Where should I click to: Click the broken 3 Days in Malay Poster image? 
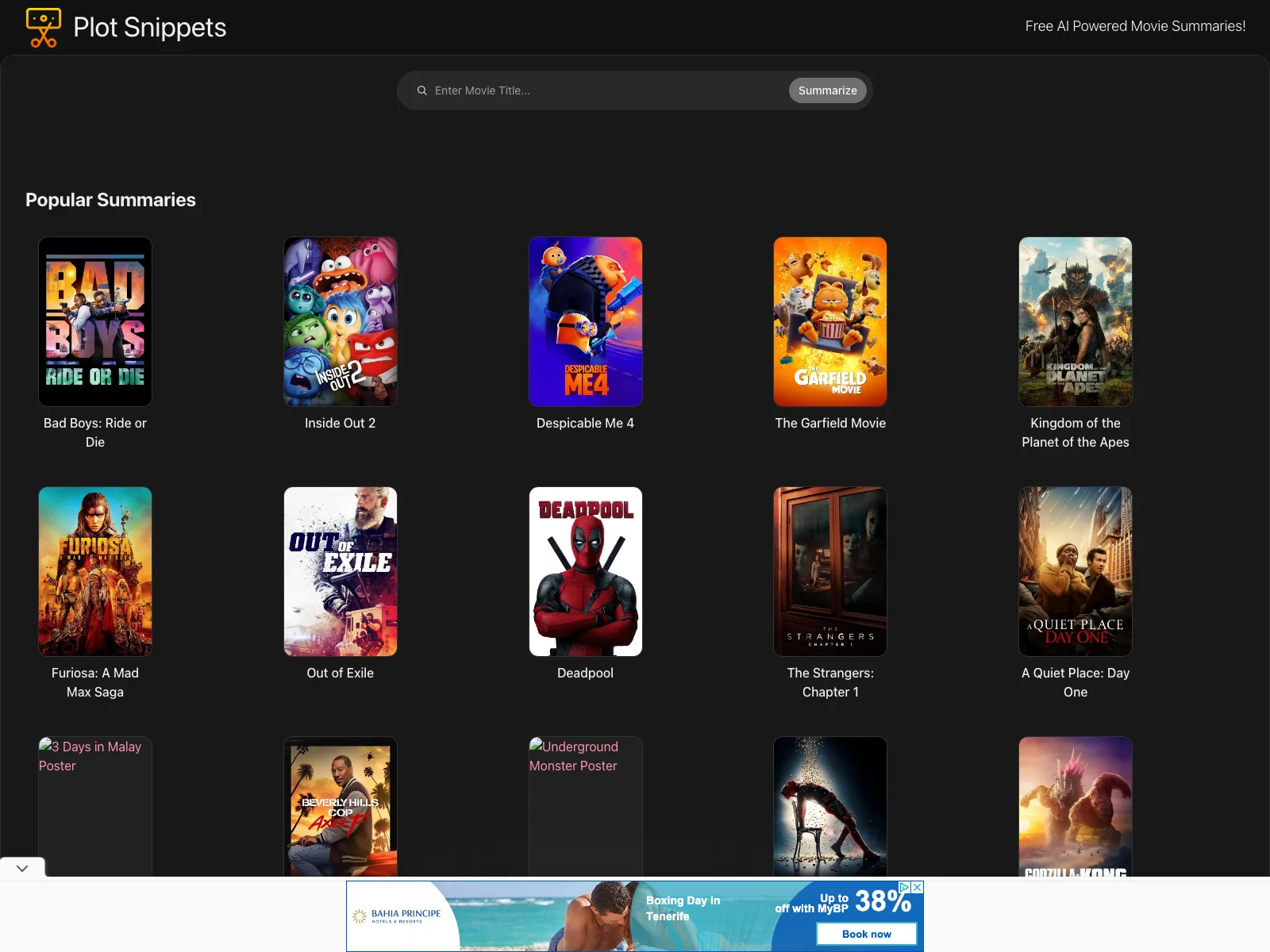(x=95, y=807)
